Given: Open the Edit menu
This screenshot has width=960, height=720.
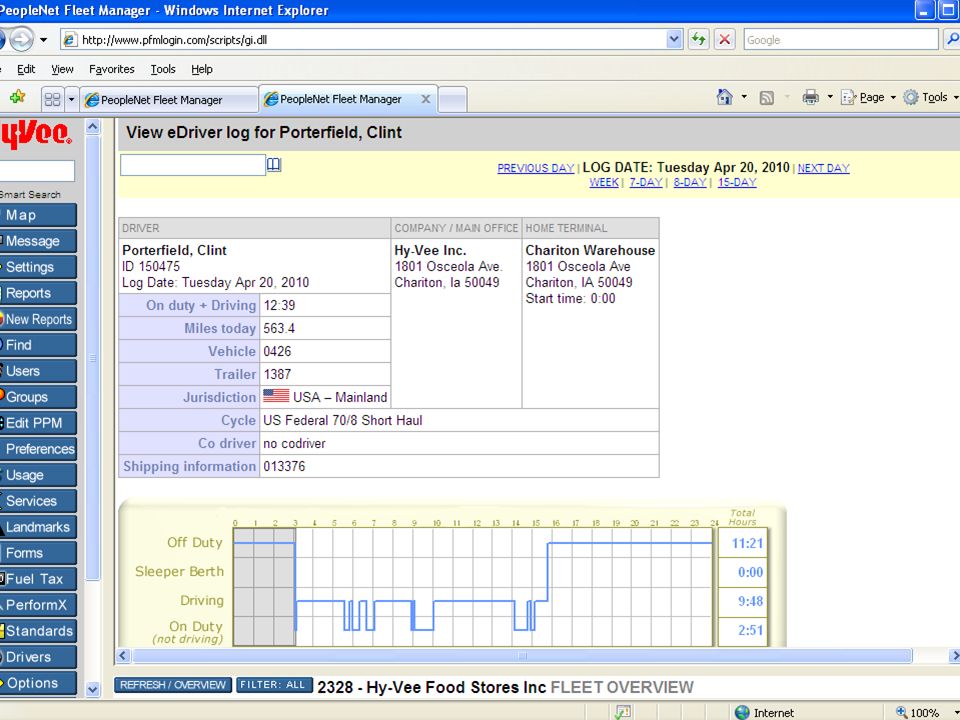Looking at the screenshot, I should [26, 69].
